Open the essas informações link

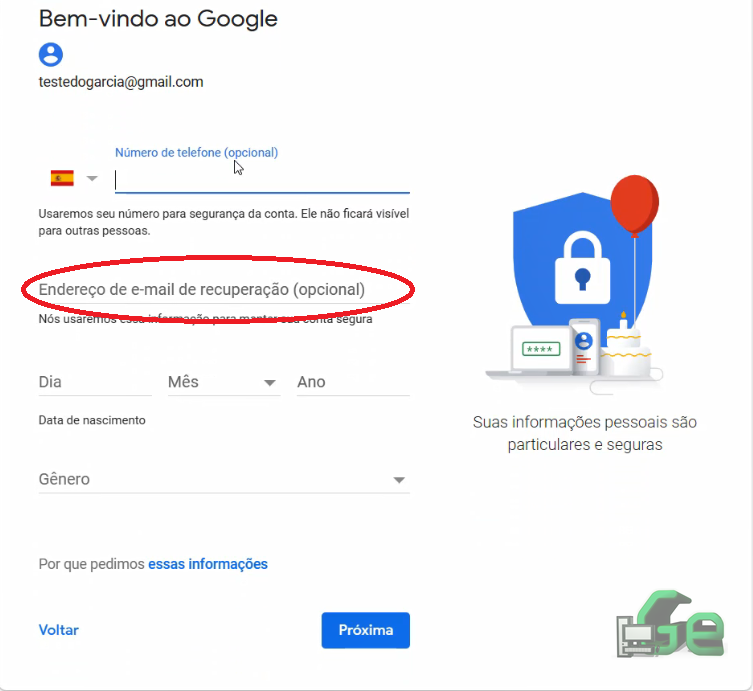[x=207, y=564]
